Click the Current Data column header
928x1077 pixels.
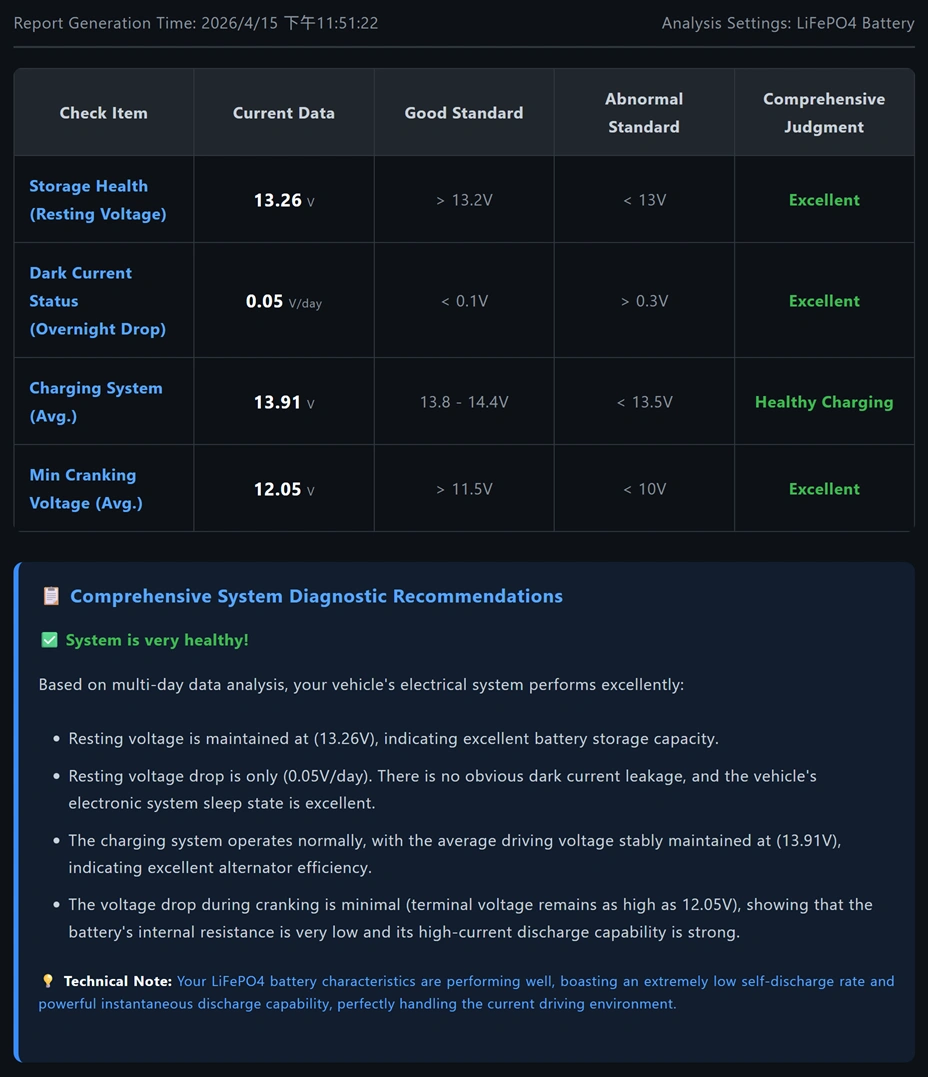[284, 113]
